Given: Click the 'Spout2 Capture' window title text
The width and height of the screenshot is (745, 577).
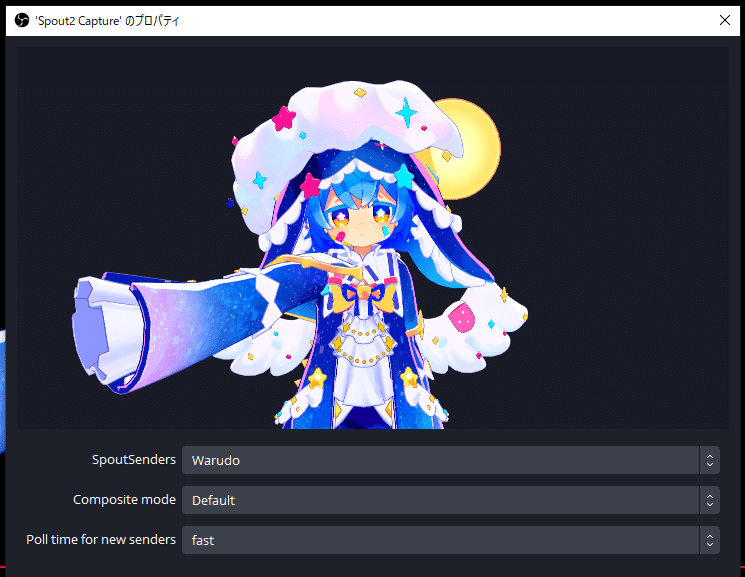Looking at the screenshot, I should pos(107,21).
